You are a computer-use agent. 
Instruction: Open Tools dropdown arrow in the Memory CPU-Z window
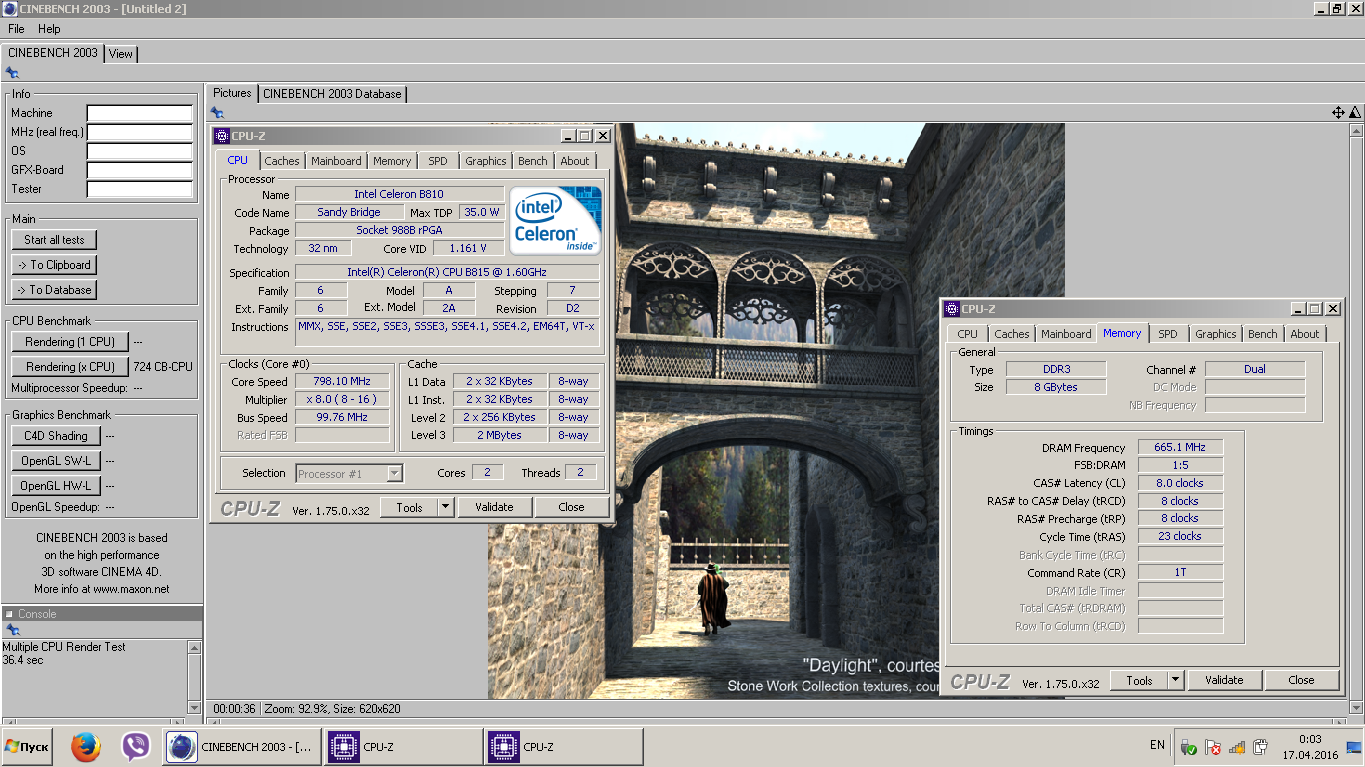1176,680
